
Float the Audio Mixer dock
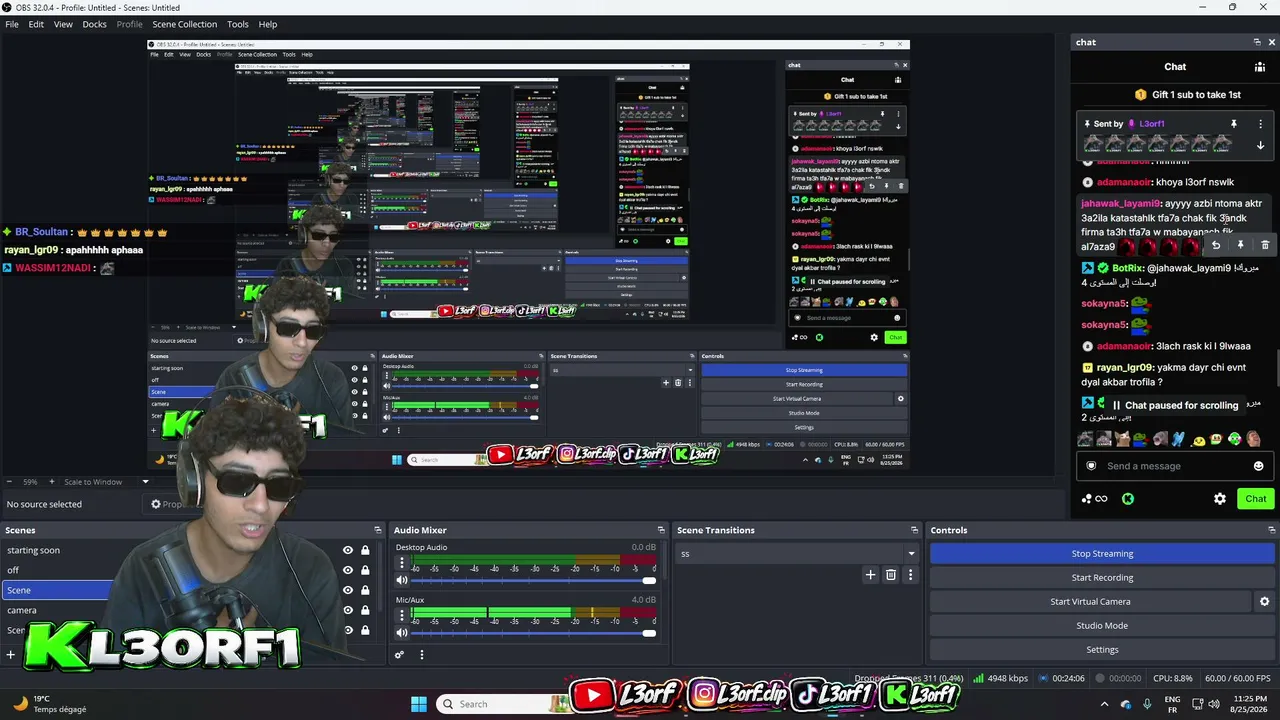pos(661,530)
